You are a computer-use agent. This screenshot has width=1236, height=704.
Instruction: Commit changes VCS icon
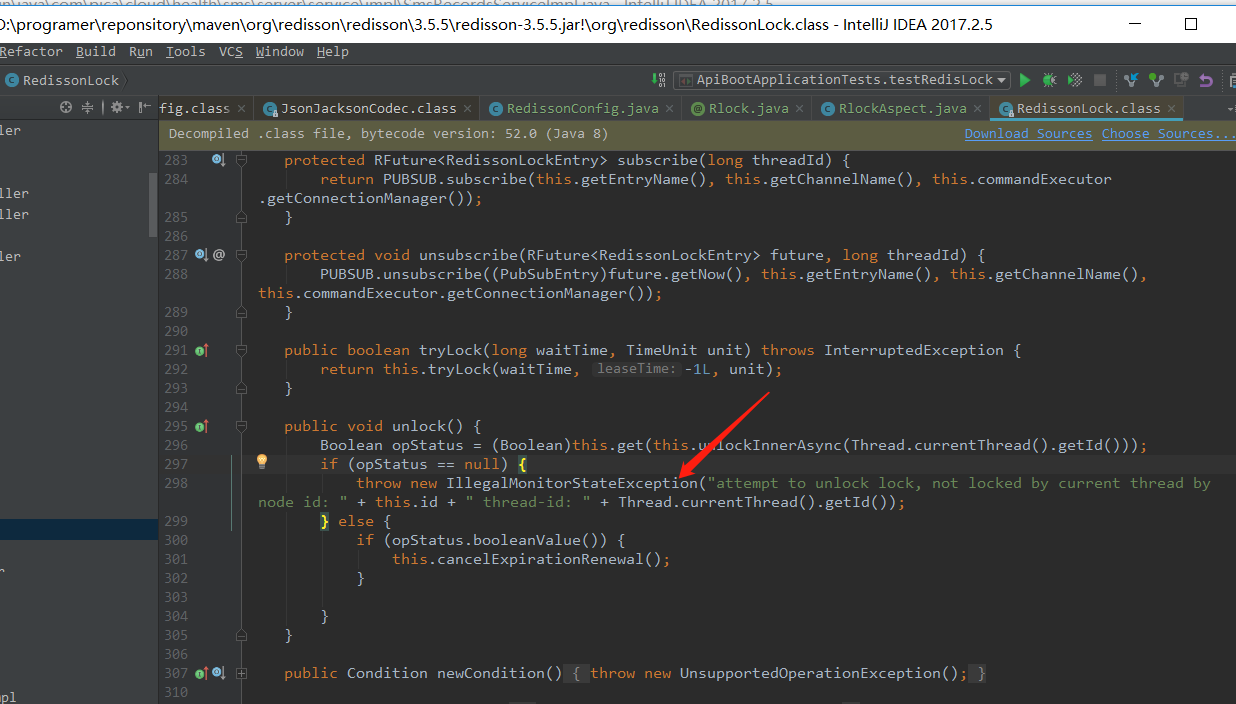(x=1156, y=80)
